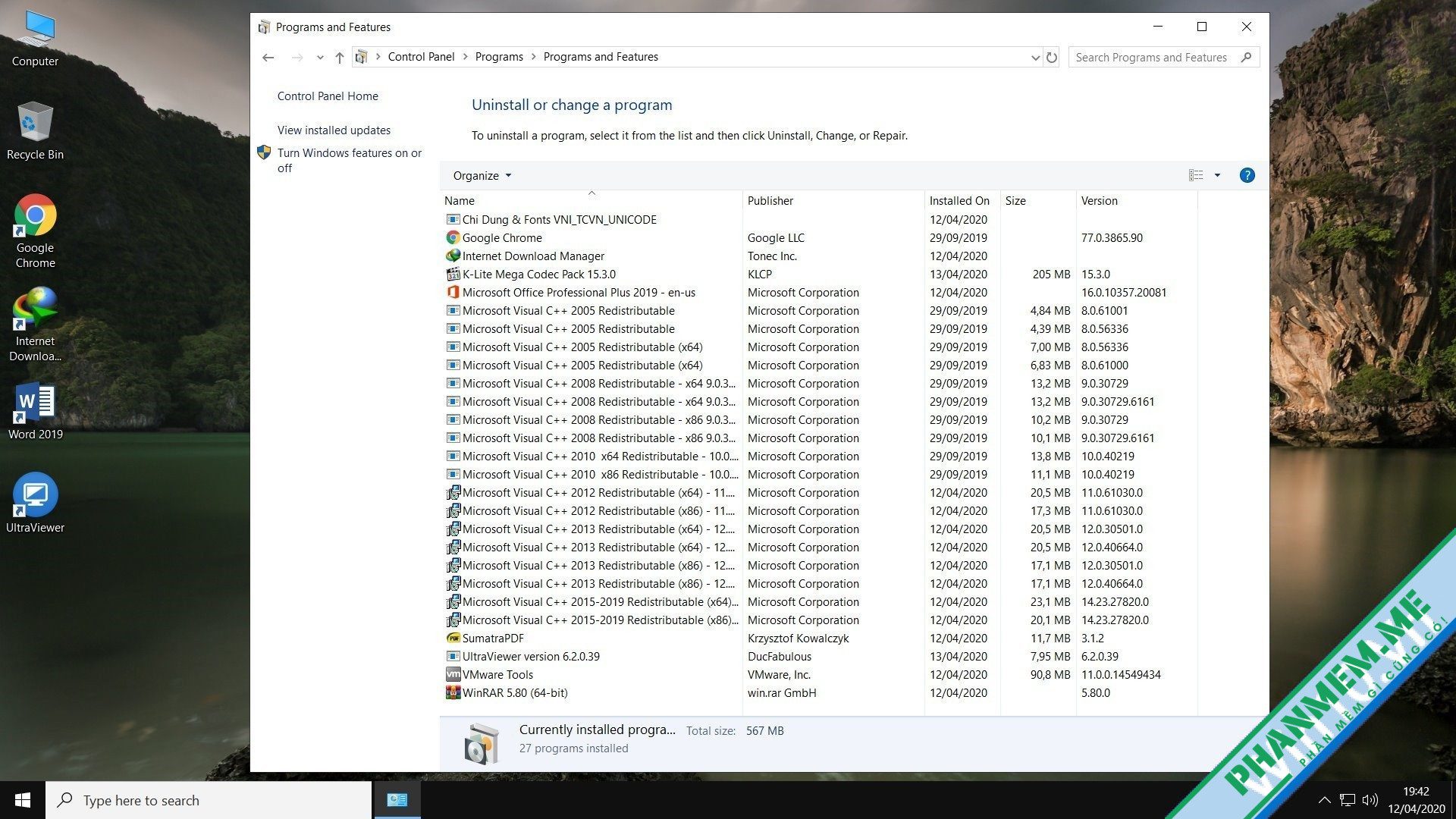Click the taskbar search box
This screenshot has height=819, width=1456.
coord(209,800)
